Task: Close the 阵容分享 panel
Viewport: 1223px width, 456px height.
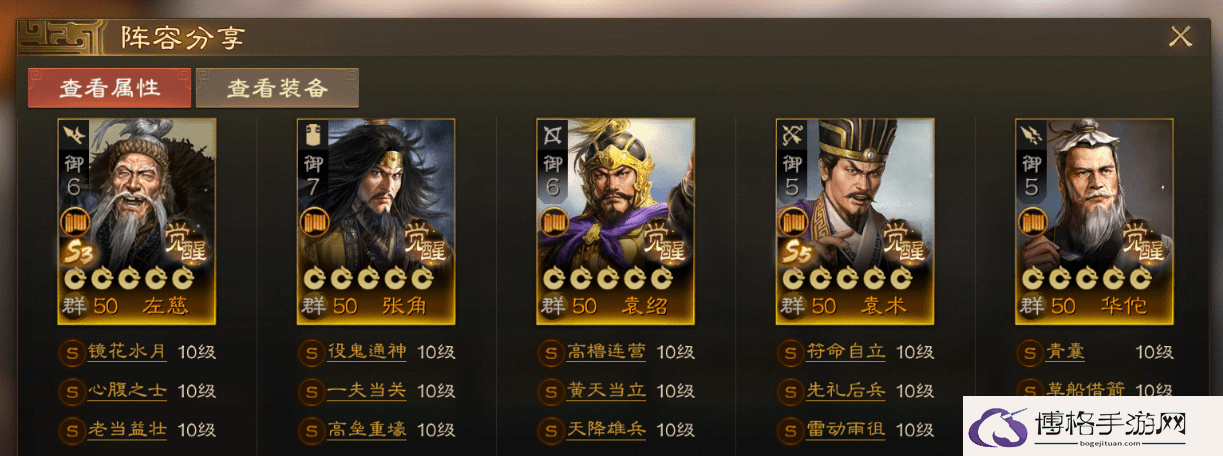Action: coord(1180,37)
